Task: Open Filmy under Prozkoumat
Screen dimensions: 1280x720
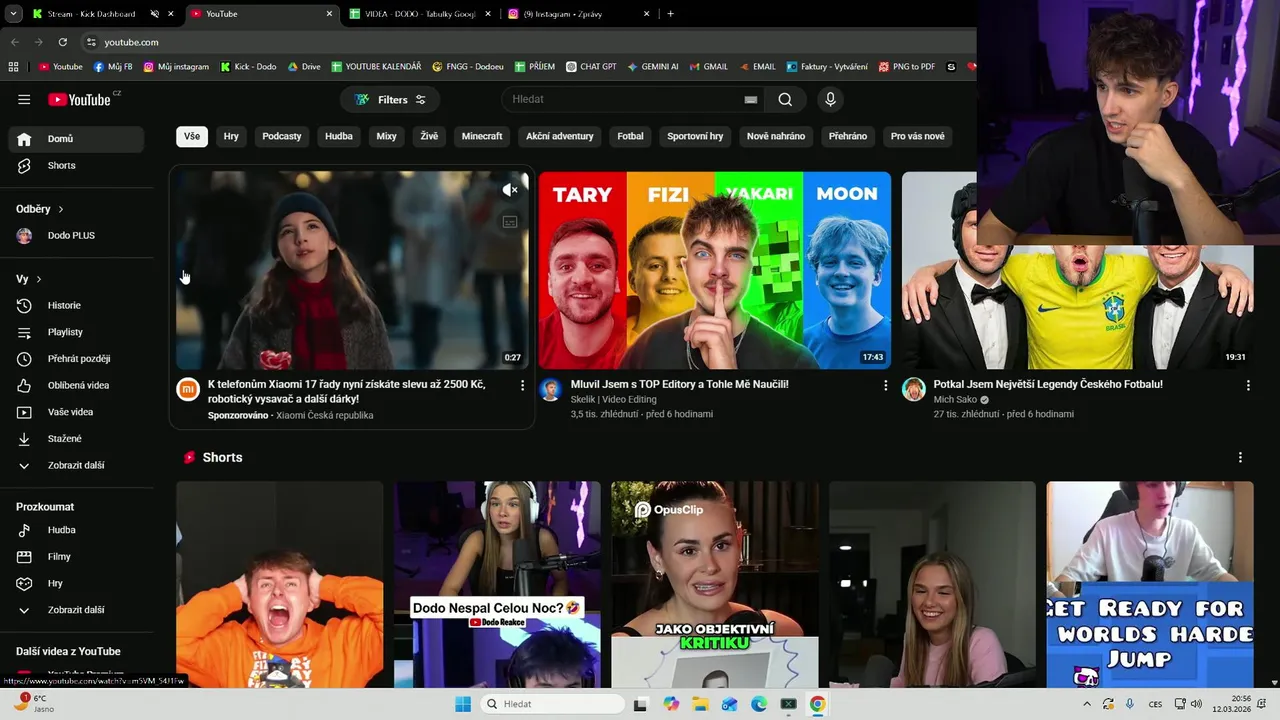Action: click(76, 557)
